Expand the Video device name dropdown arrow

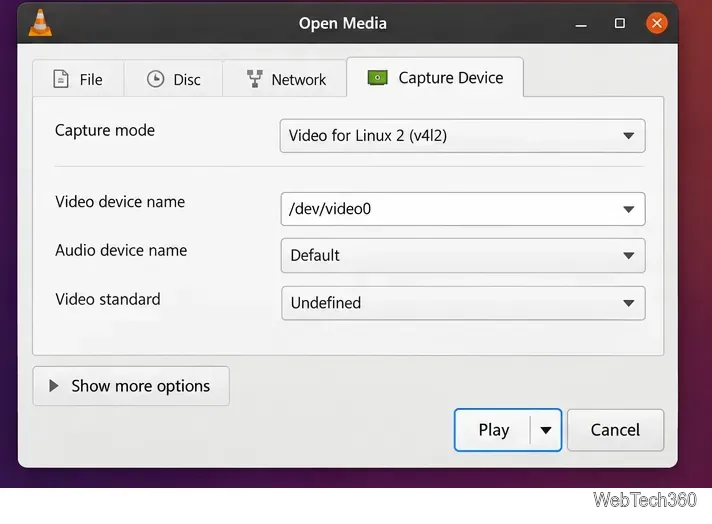click(628, 209)
